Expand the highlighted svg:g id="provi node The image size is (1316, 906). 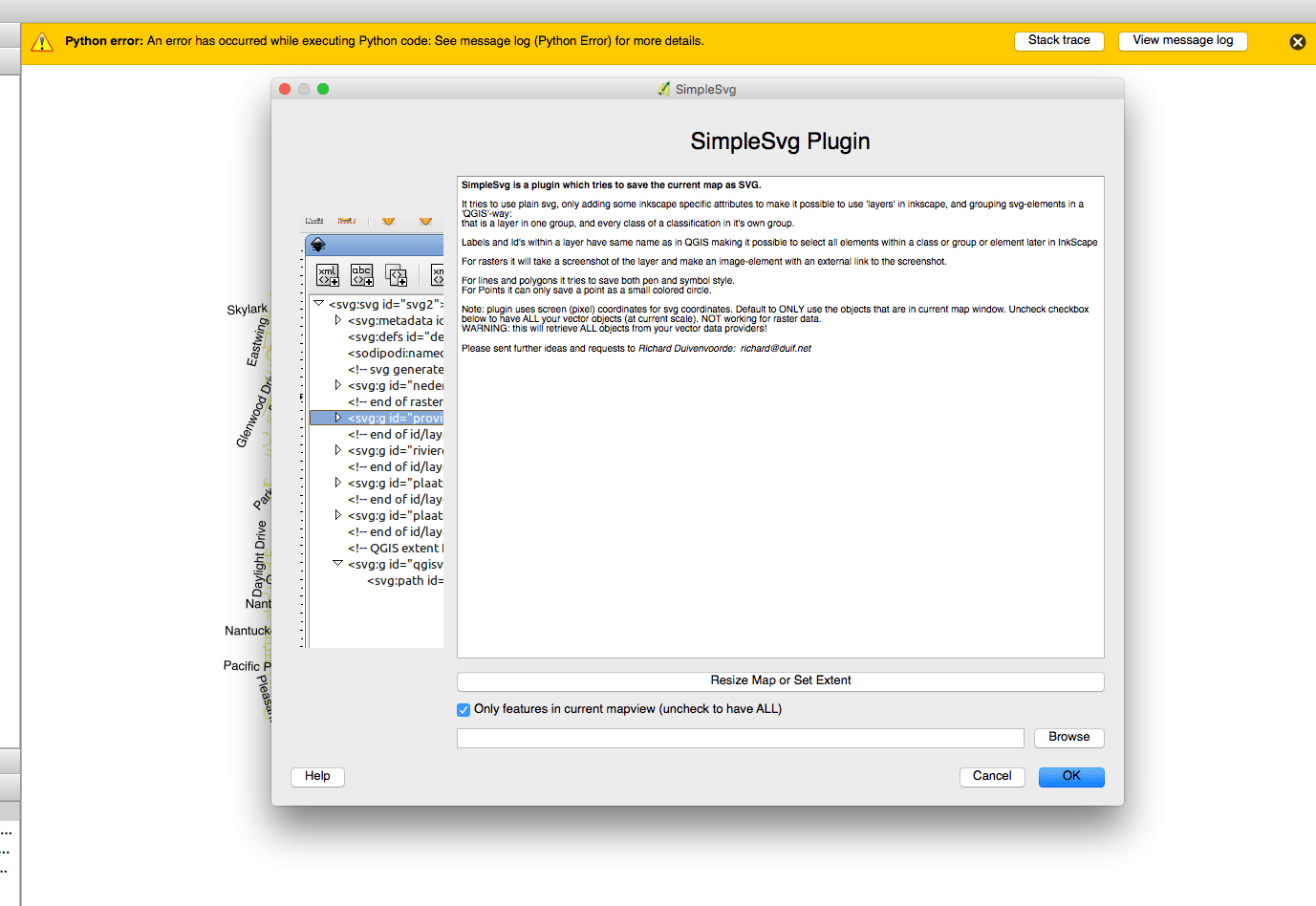pos(337,418)
